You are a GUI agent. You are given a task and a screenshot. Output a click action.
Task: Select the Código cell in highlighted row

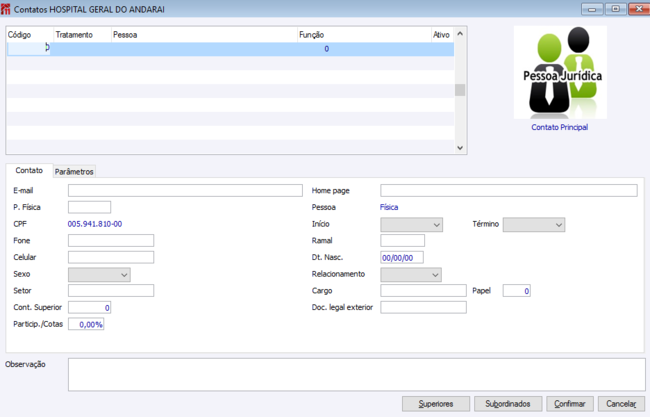pyautogui.click(x=29, y=48)
